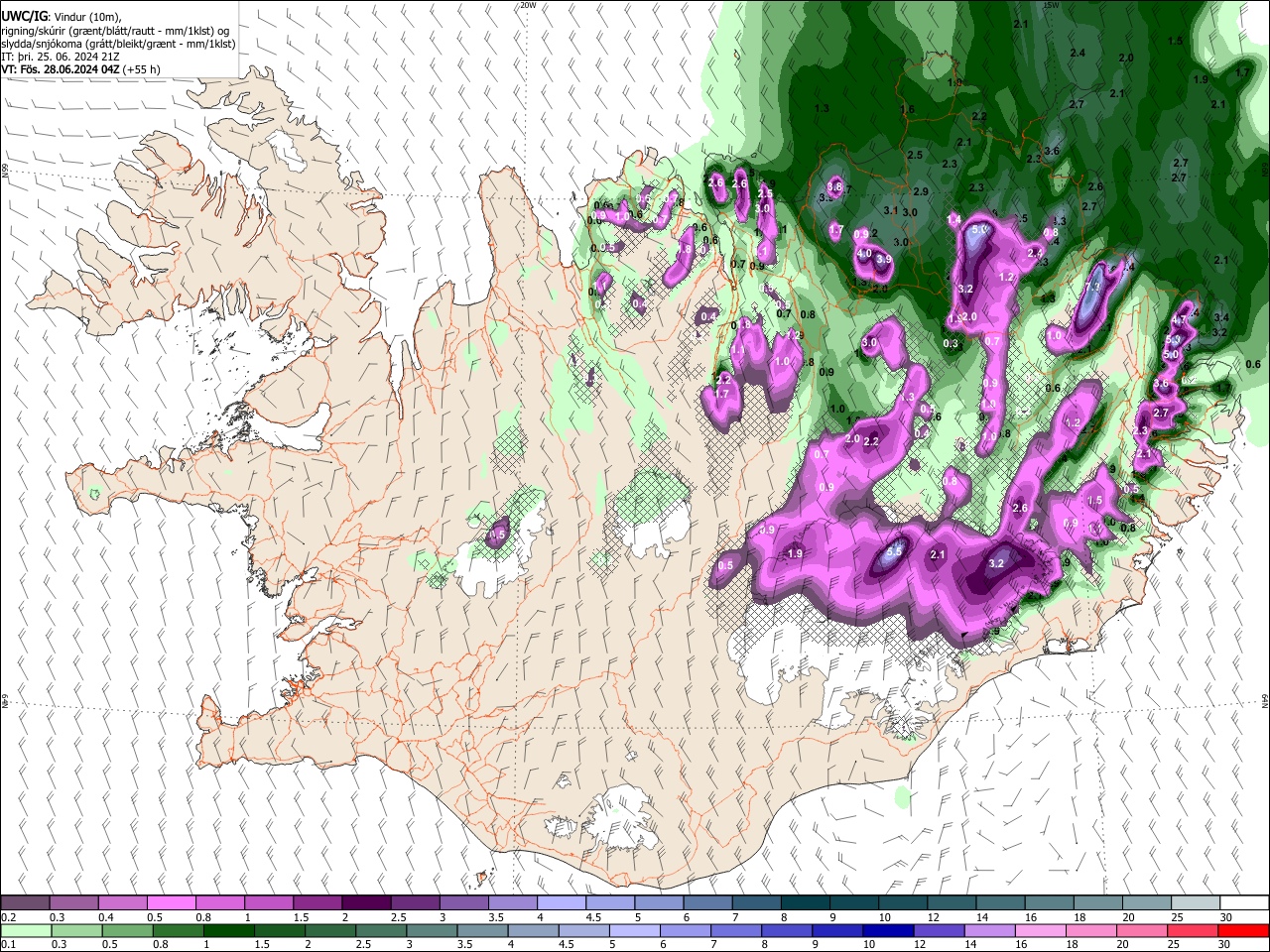Click the royal blue 9 swatch, lower row
1270x952 pixels.
(838, 931)
